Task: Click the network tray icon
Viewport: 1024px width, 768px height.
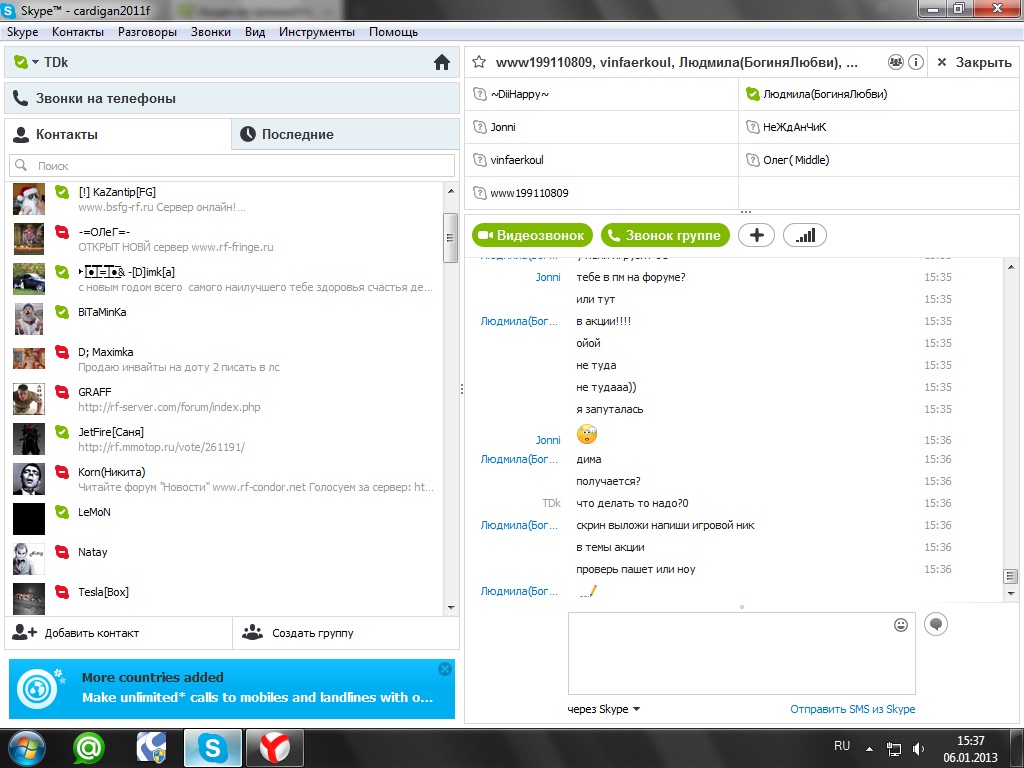Action: coord(893,749)
